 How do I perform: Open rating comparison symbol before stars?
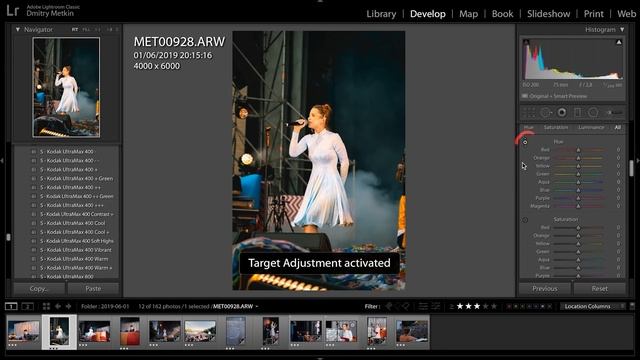pos(451,307)
